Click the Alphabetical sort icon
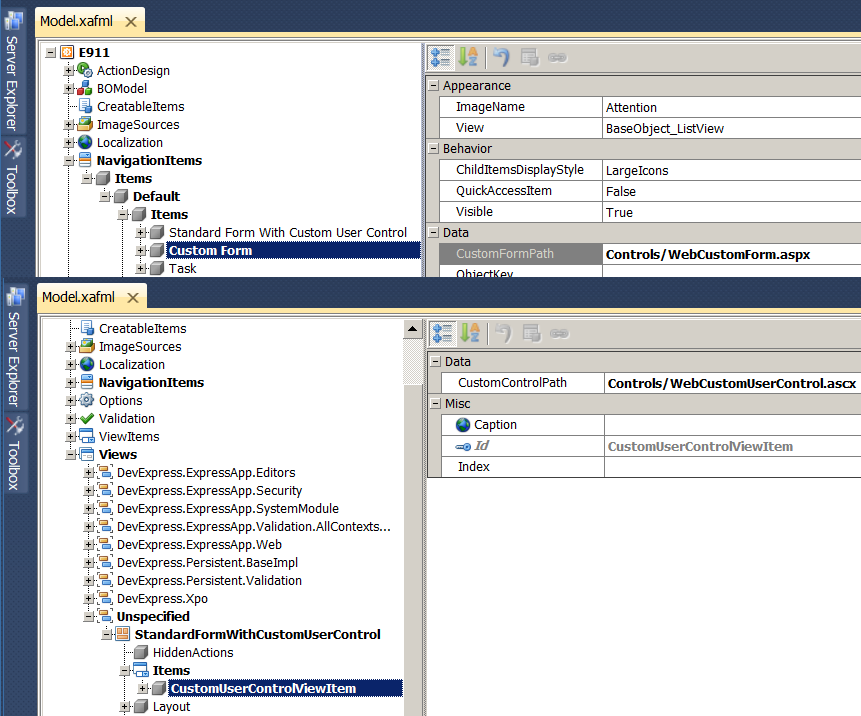The height and width of the screenshot is (716, 861). [x=468, y=57]
